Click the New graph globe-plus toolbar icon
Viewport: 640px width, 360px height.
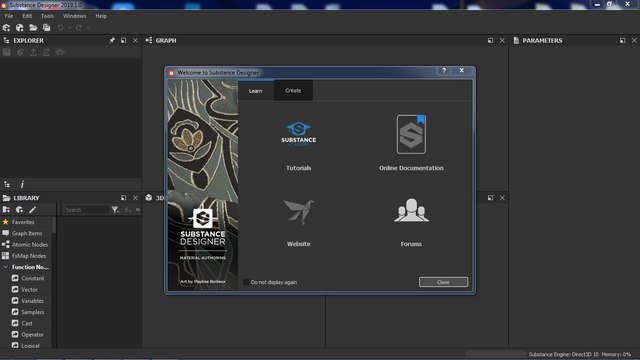point(20,28)
